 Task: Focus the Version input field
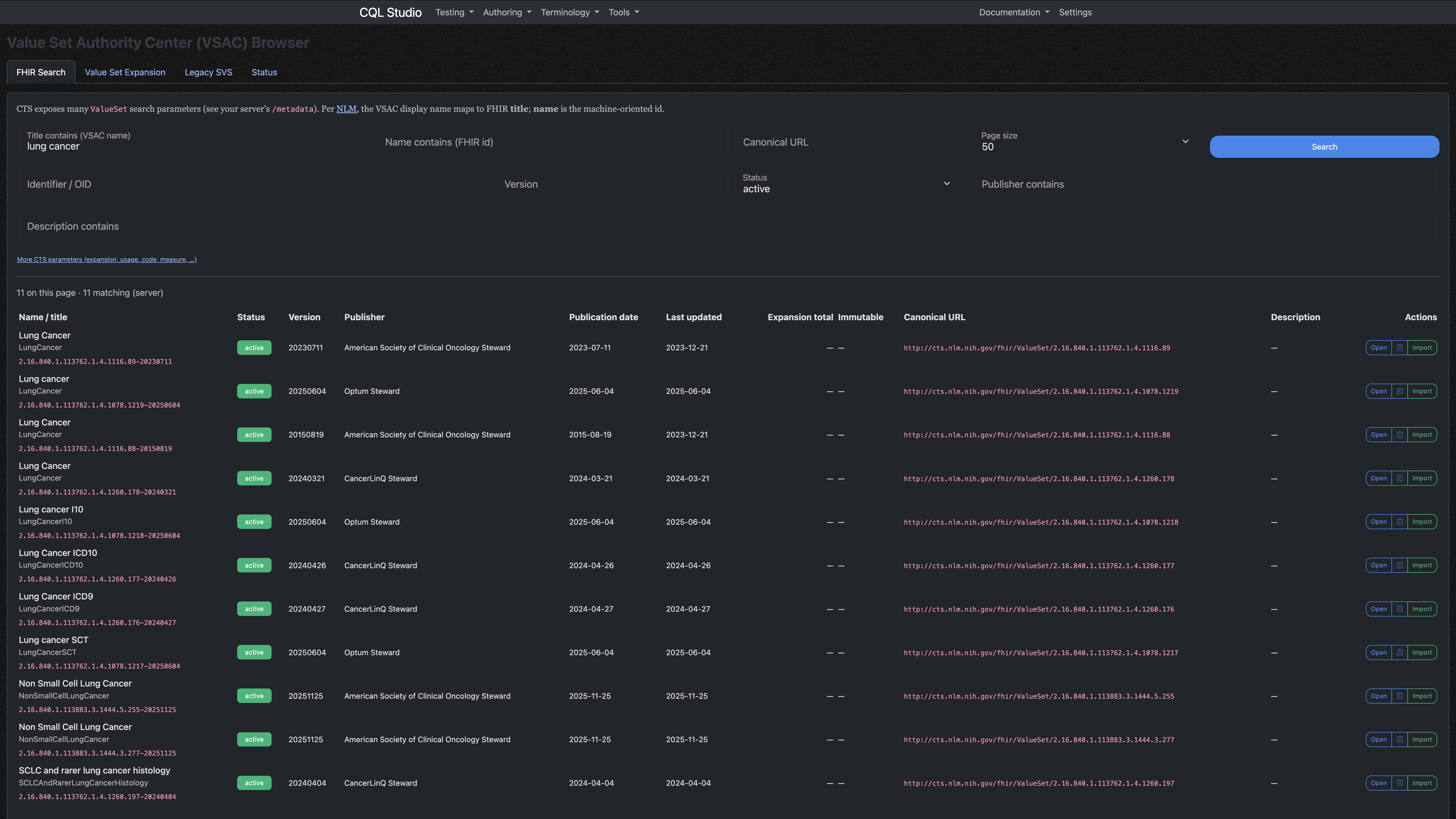click(x=609, y=184)
